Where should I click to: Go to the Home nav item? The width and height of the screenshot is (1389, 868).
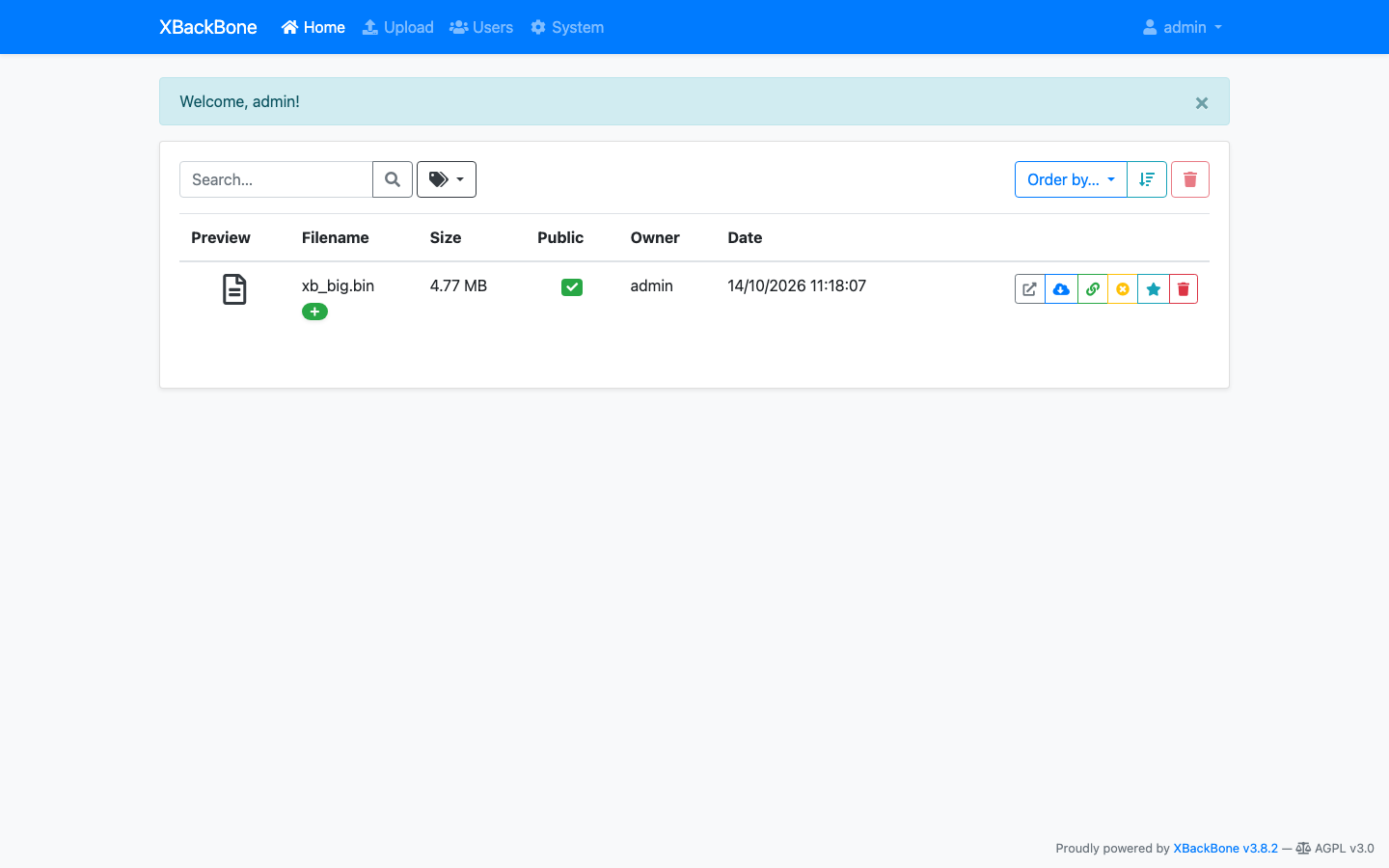coord(313,27)
